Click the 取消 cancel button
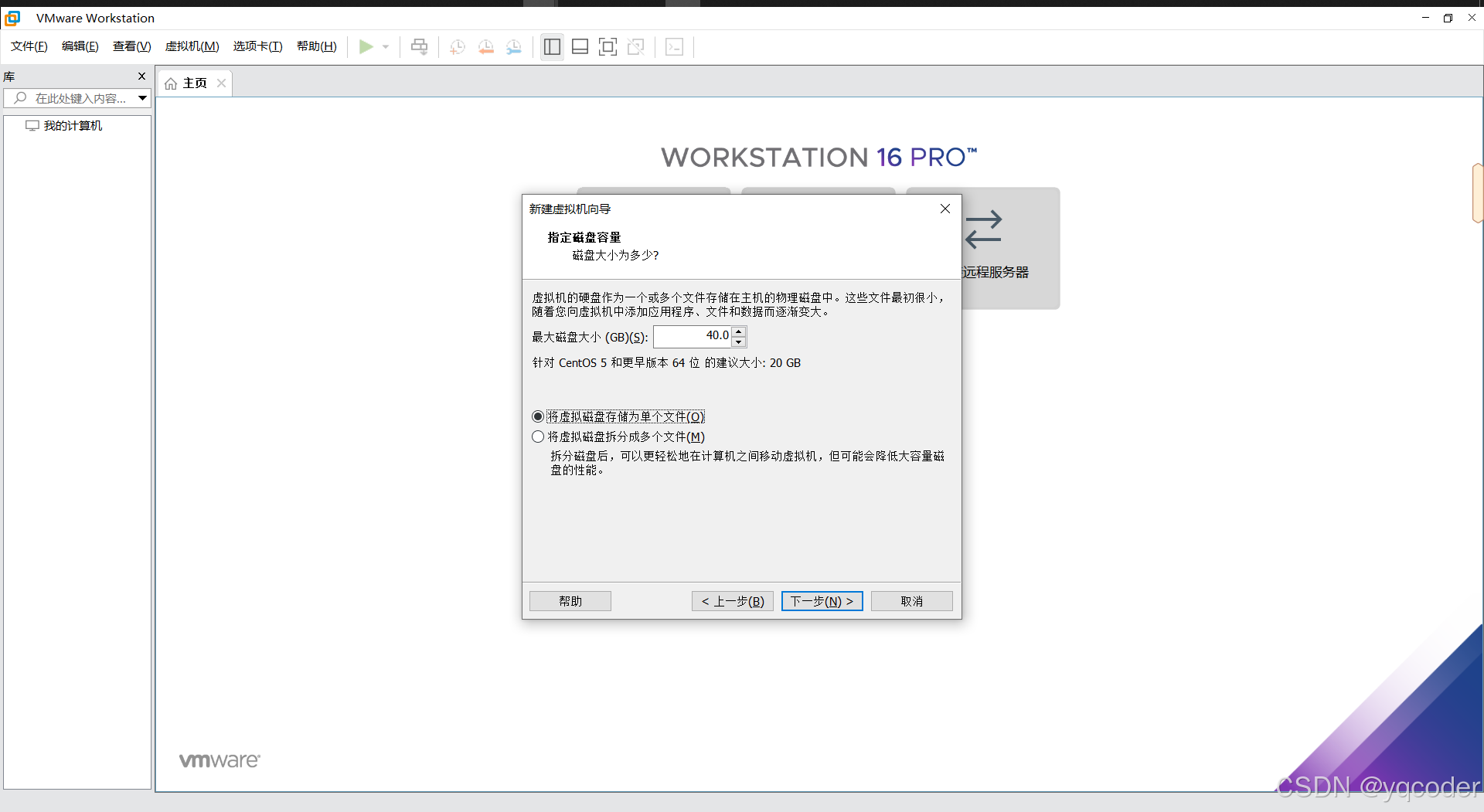Viewport: 1484px width, 812px height. [912, 601]
